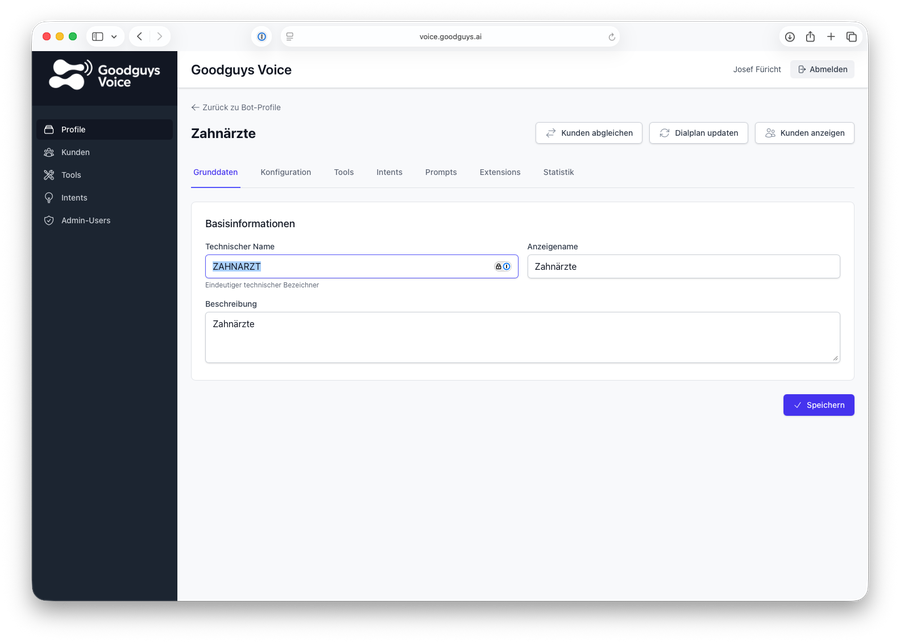The width and height of the screenshot is (900, 643).
Task: Open the Prompts tab
Action: pos(440,172)
